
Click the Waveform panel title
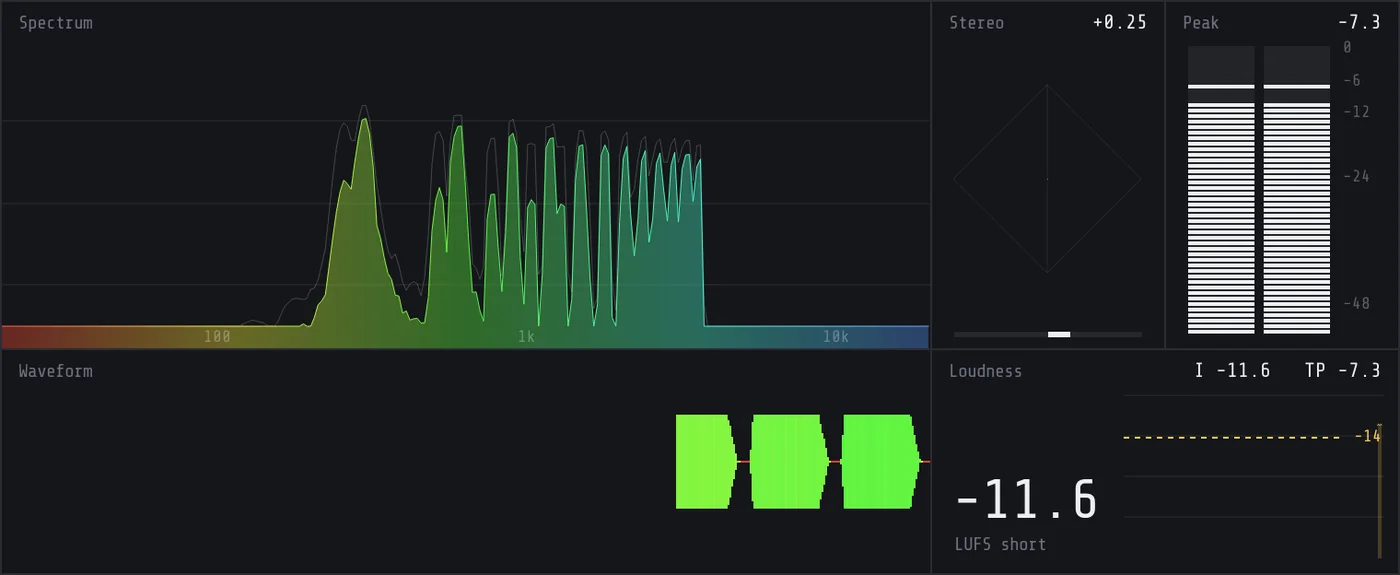click(56, 371)
